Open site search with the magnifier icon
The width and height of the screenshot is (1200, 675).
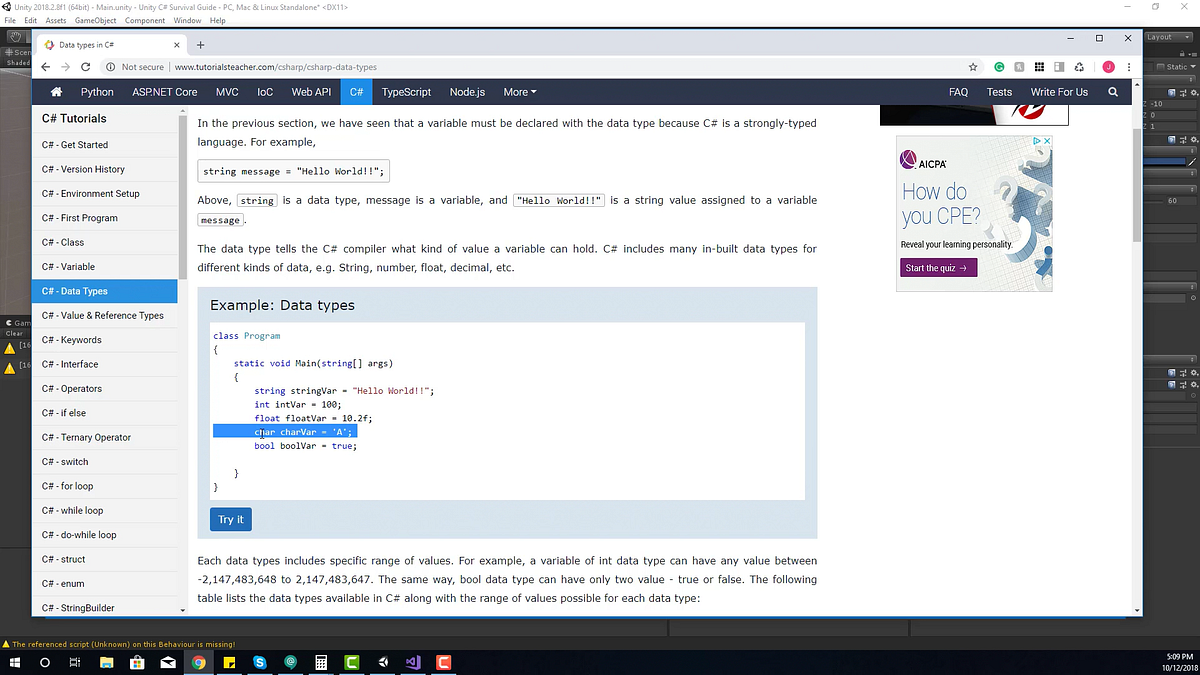[x=1113, y=91]
